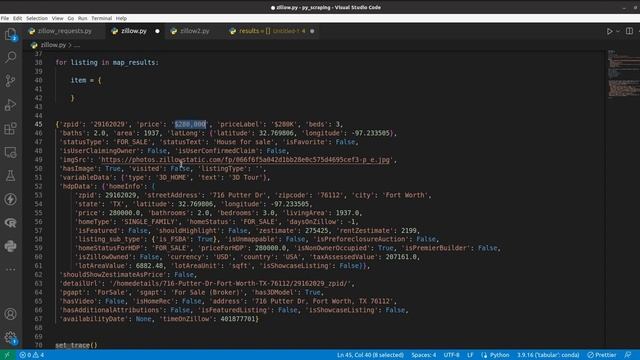Split the editor right

pyautogui.click(x=629, y=31)
